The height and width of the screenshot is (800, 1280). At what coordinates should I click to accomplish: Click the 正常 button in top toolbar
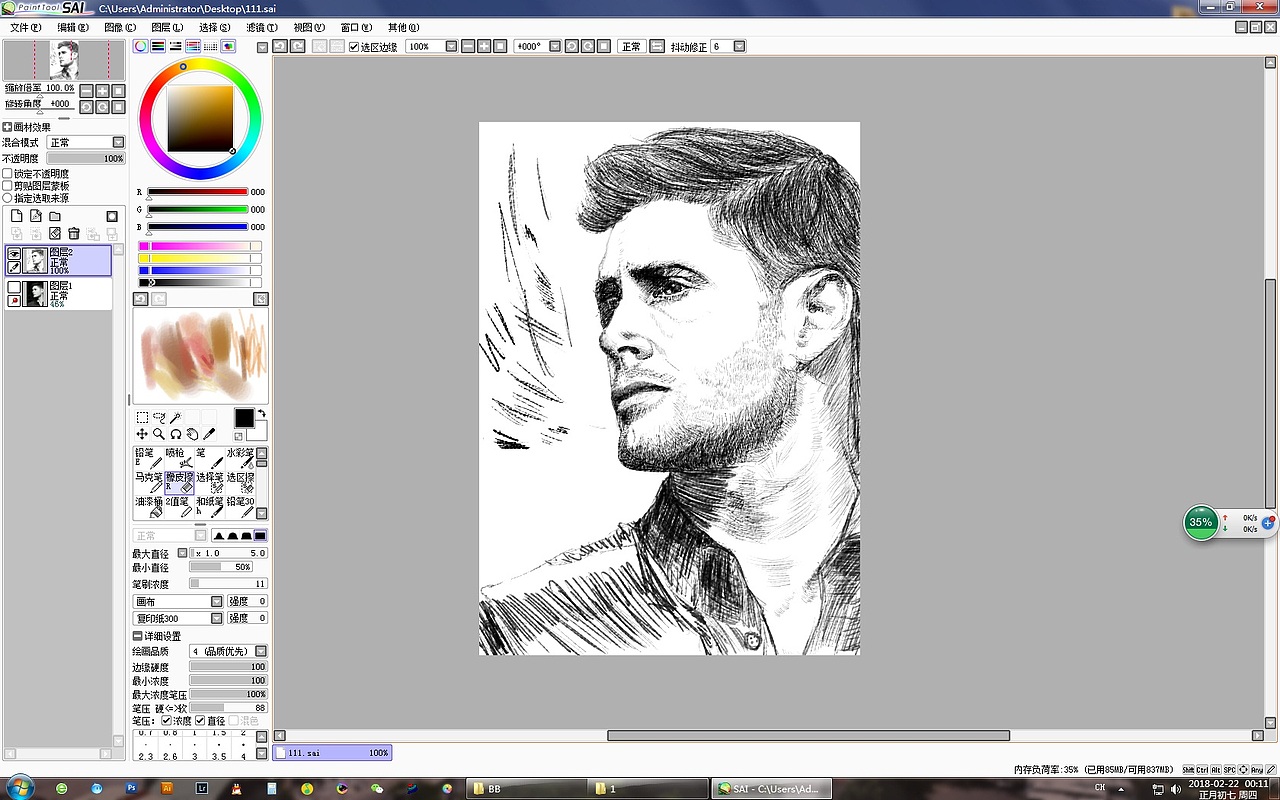(x=631, y=46)
